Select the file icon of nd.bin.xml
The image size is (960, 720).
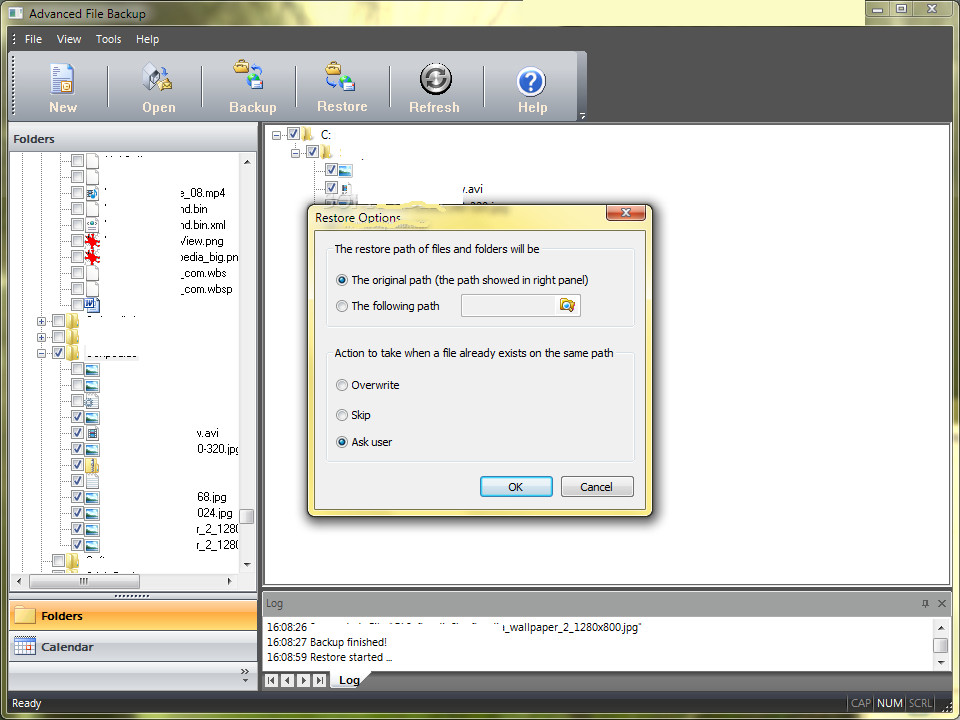click(x=92, y=225)
